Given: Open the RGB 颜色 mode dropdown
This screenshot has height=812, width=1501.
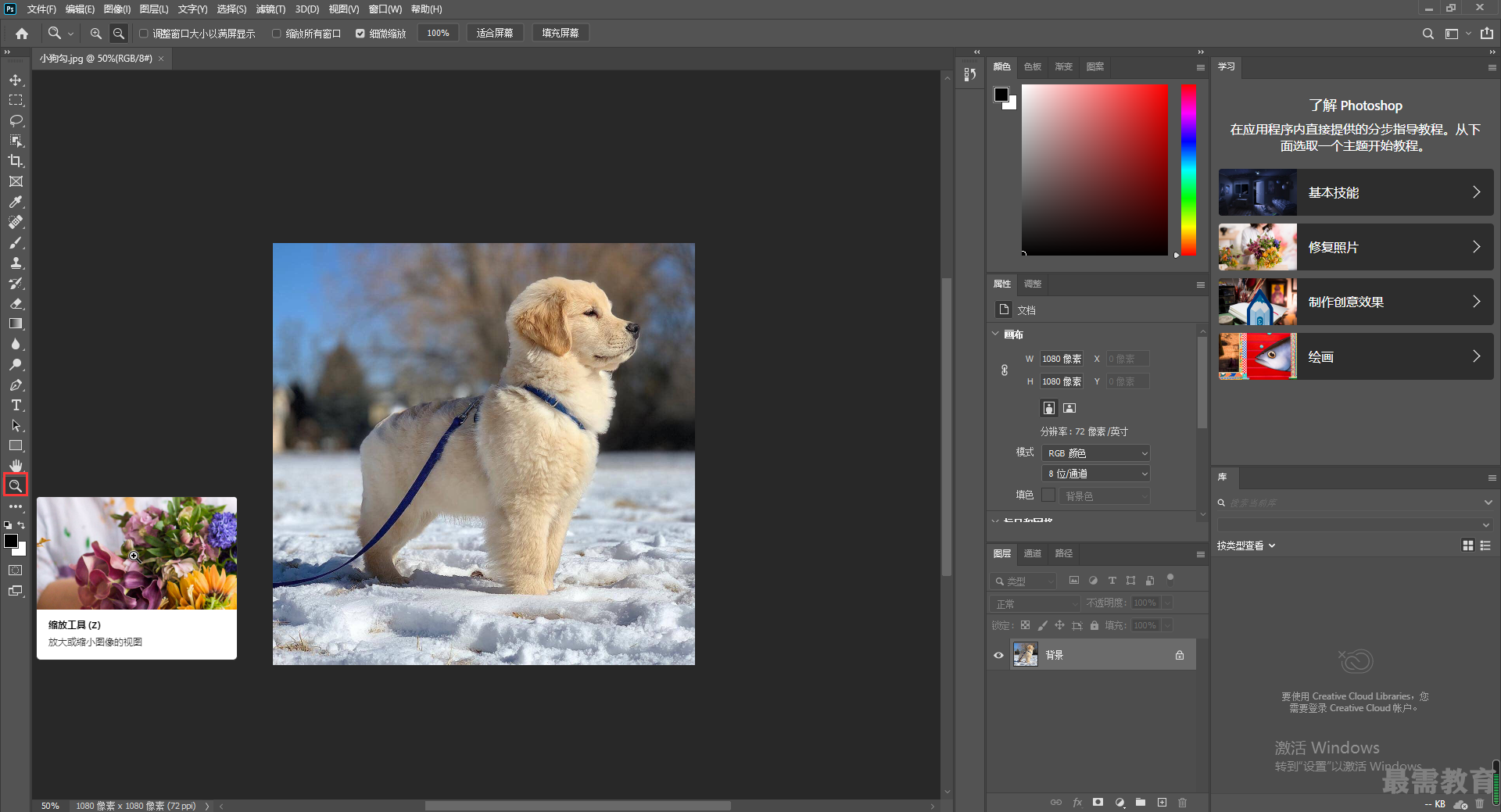Looking at the screenshot, I should click(x=1095, y=453).
